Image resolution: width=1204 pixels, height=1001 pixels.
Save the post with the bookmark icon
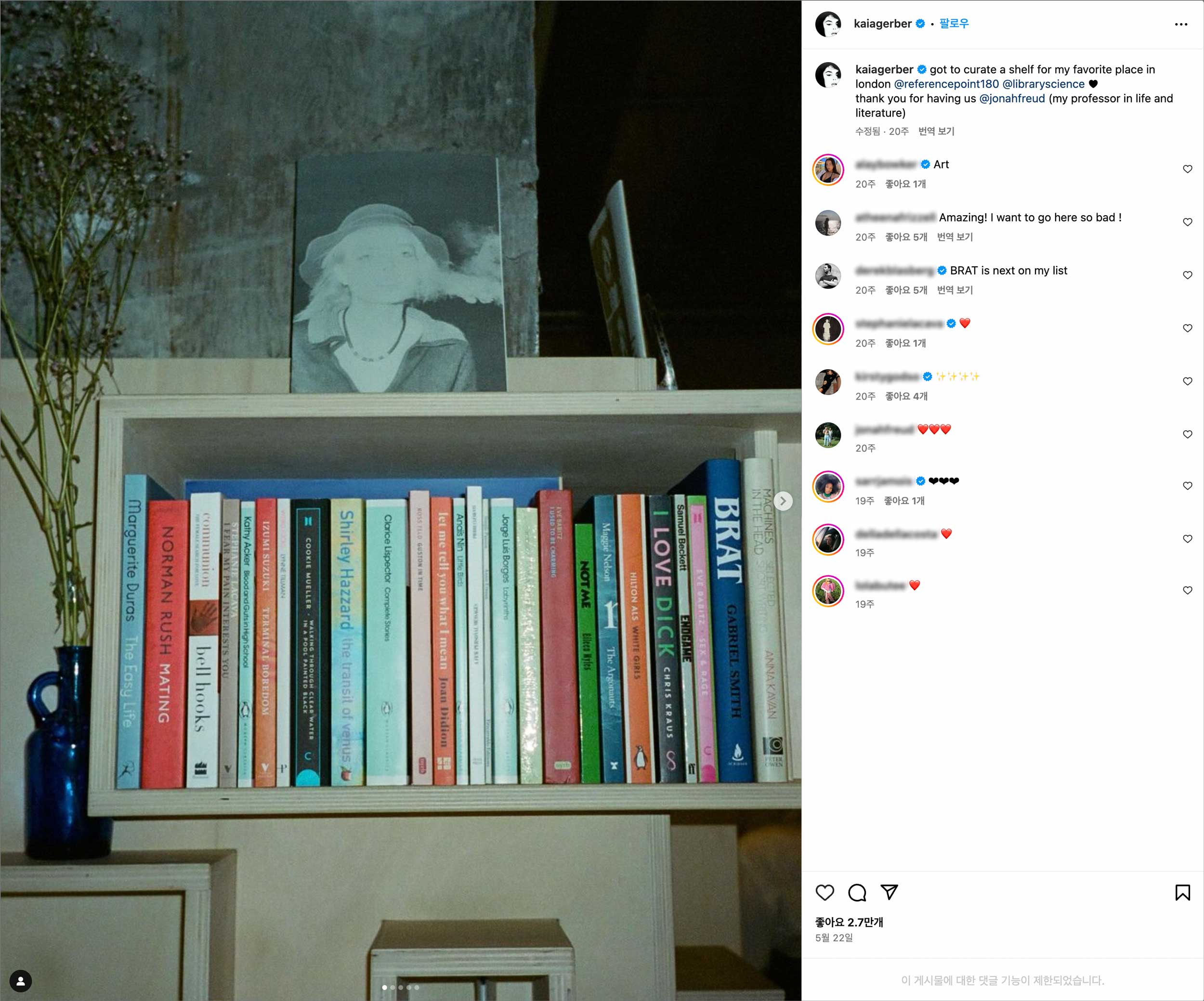(x=1182, y=893)
